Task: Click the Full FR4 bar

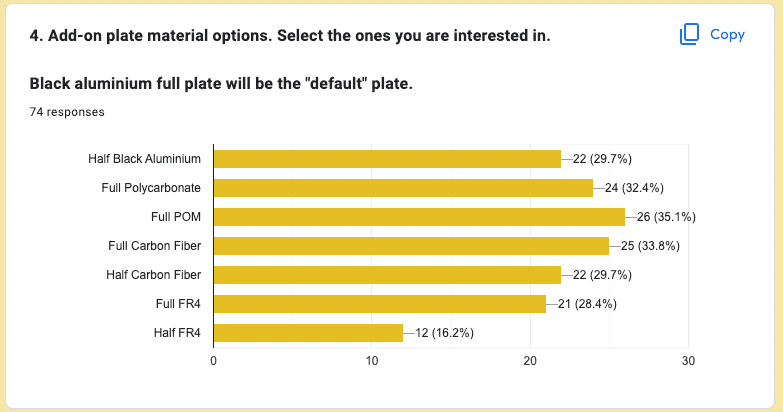Action: click(379, 303)
